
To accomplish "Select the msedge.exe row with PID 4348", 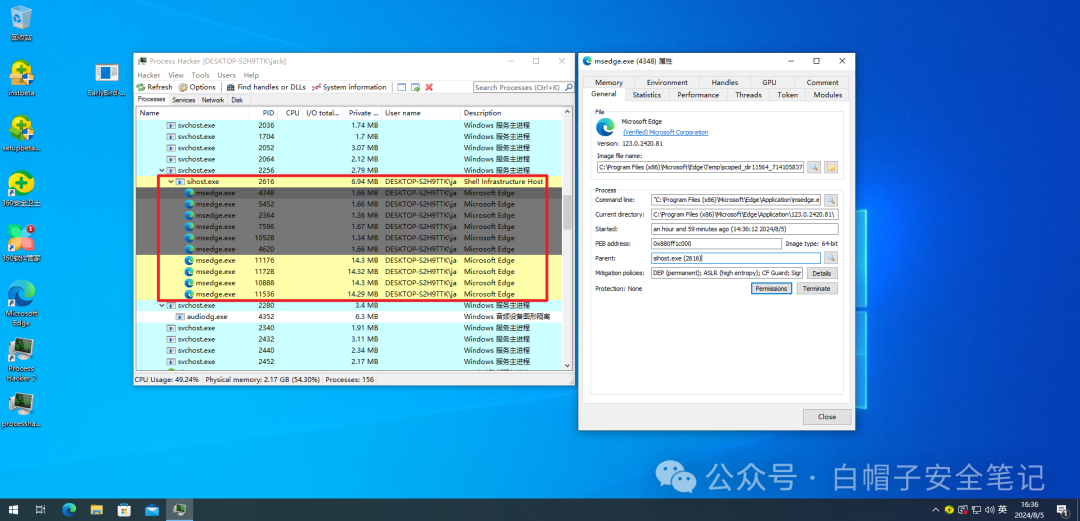I will point(349,193).
